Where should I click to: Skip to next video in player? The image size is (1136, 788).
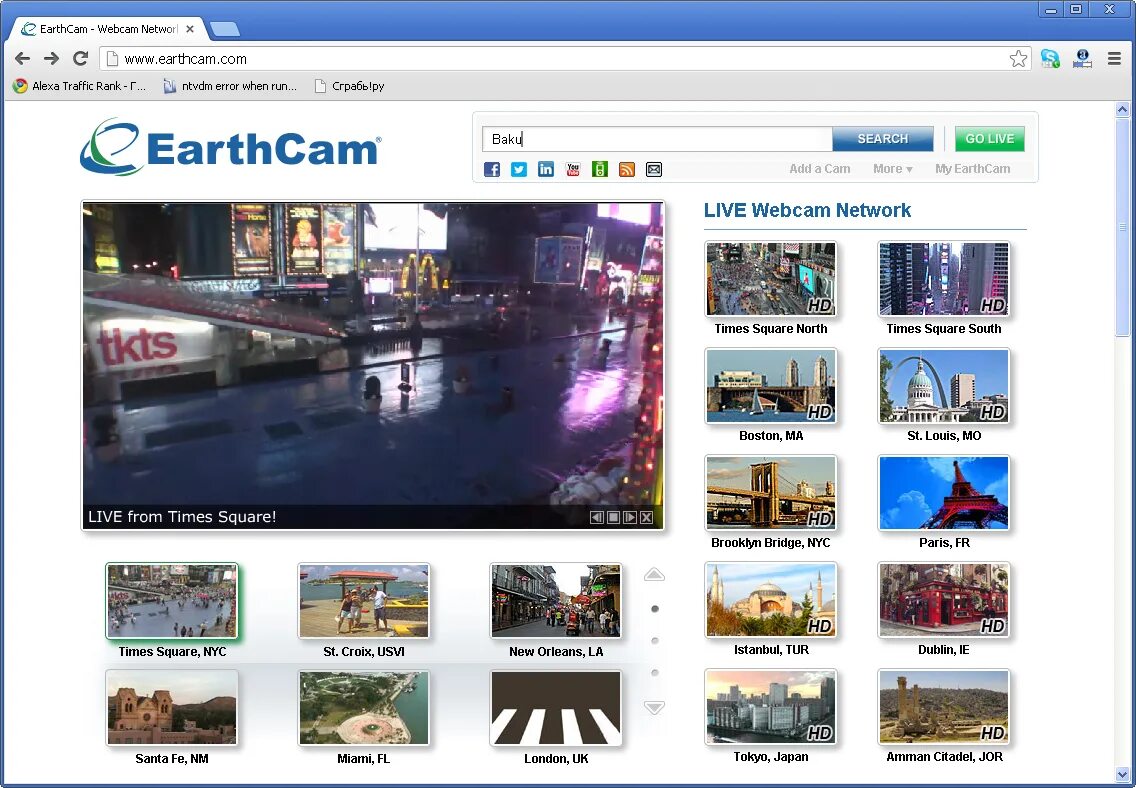pyautogui.click(x=630, y=517)
